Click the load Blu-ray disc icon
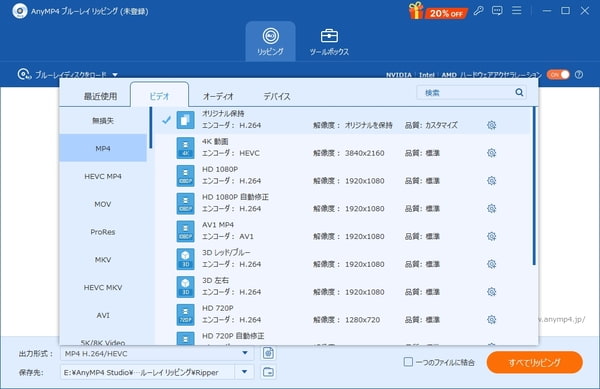The image size is (600, 389). 24,74
